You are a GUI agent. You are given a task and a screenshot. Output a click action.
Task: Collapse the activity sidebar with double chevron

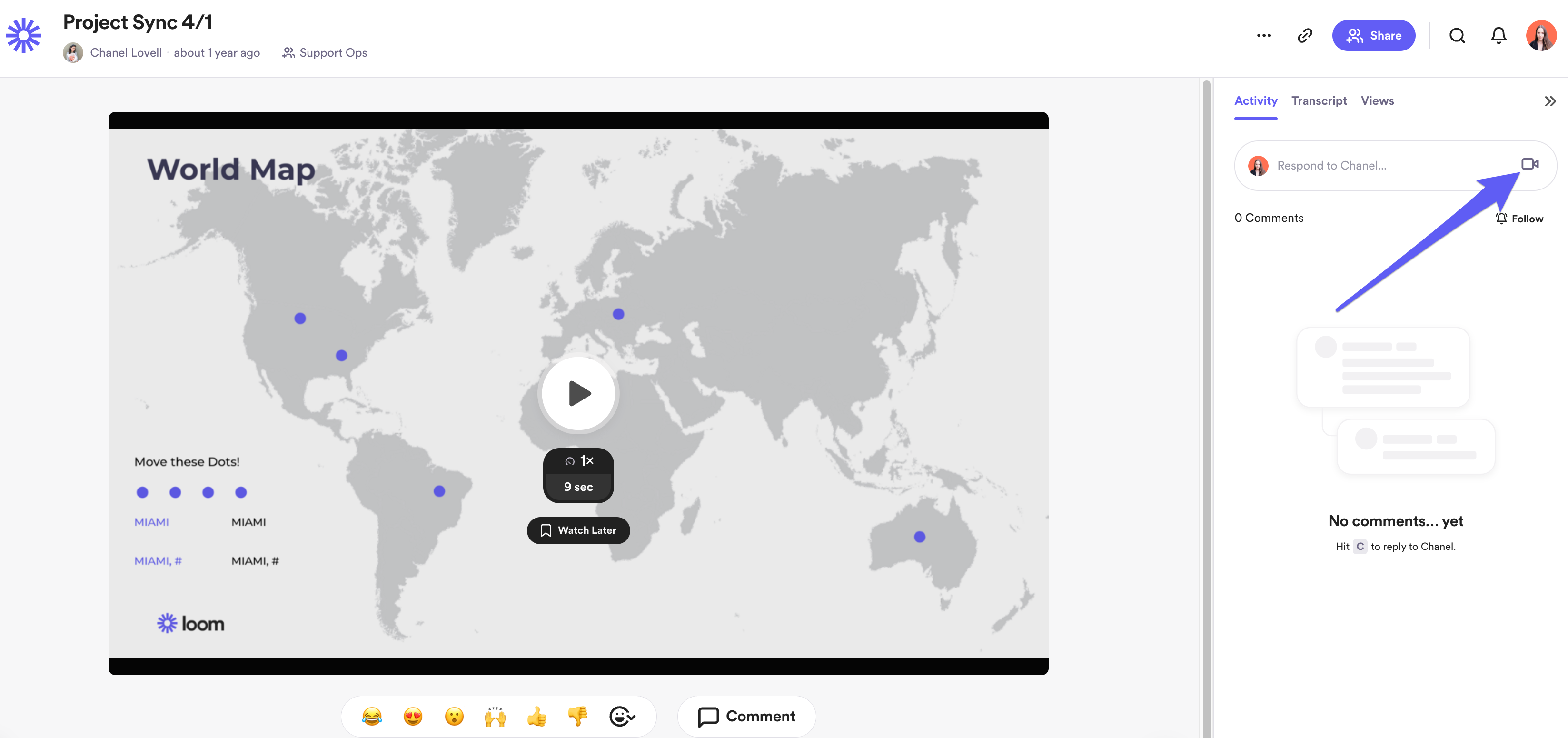click(1550, 101)
